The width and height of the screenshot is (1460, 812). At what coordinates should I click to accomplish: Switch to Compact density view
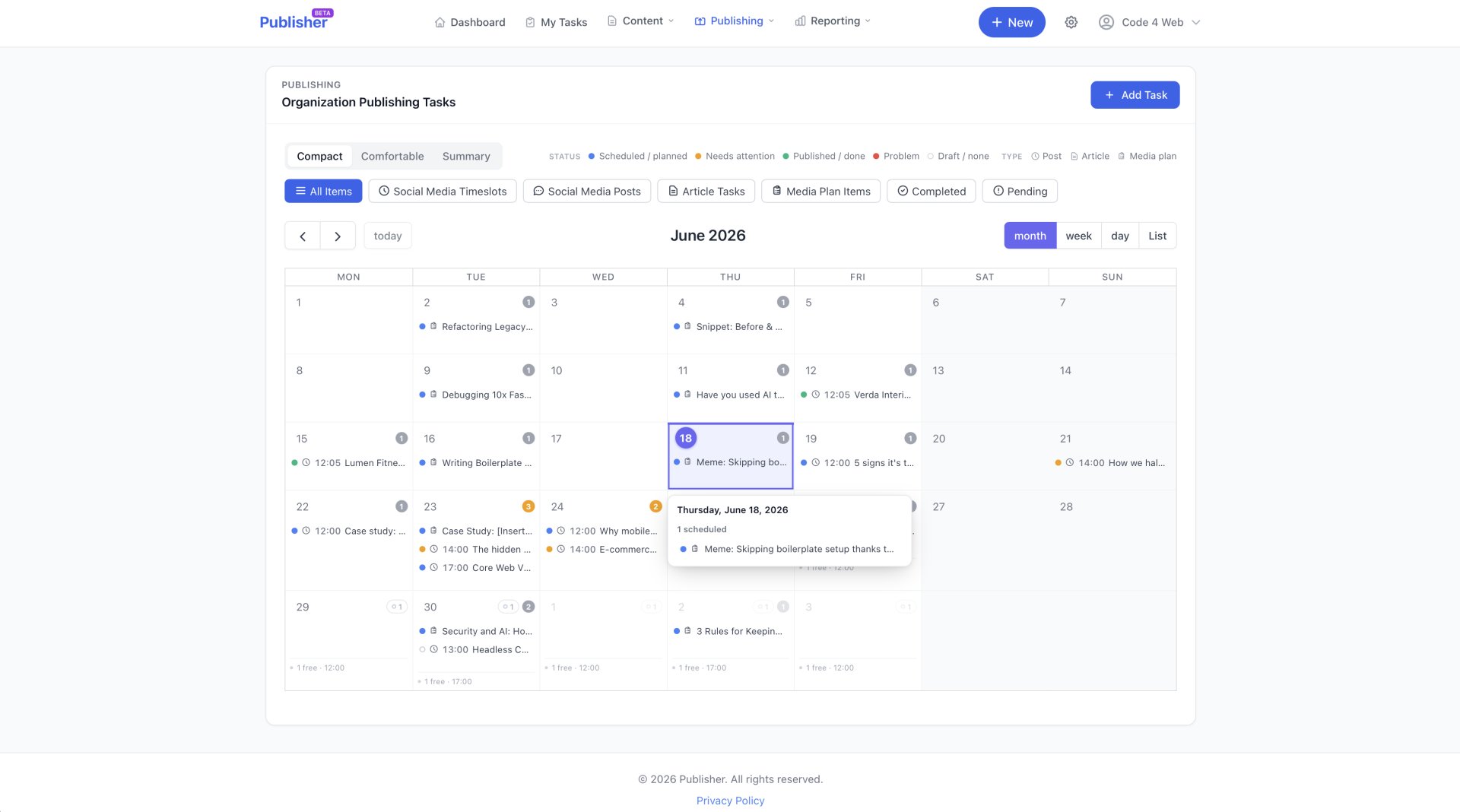click(x=319, y=156)
